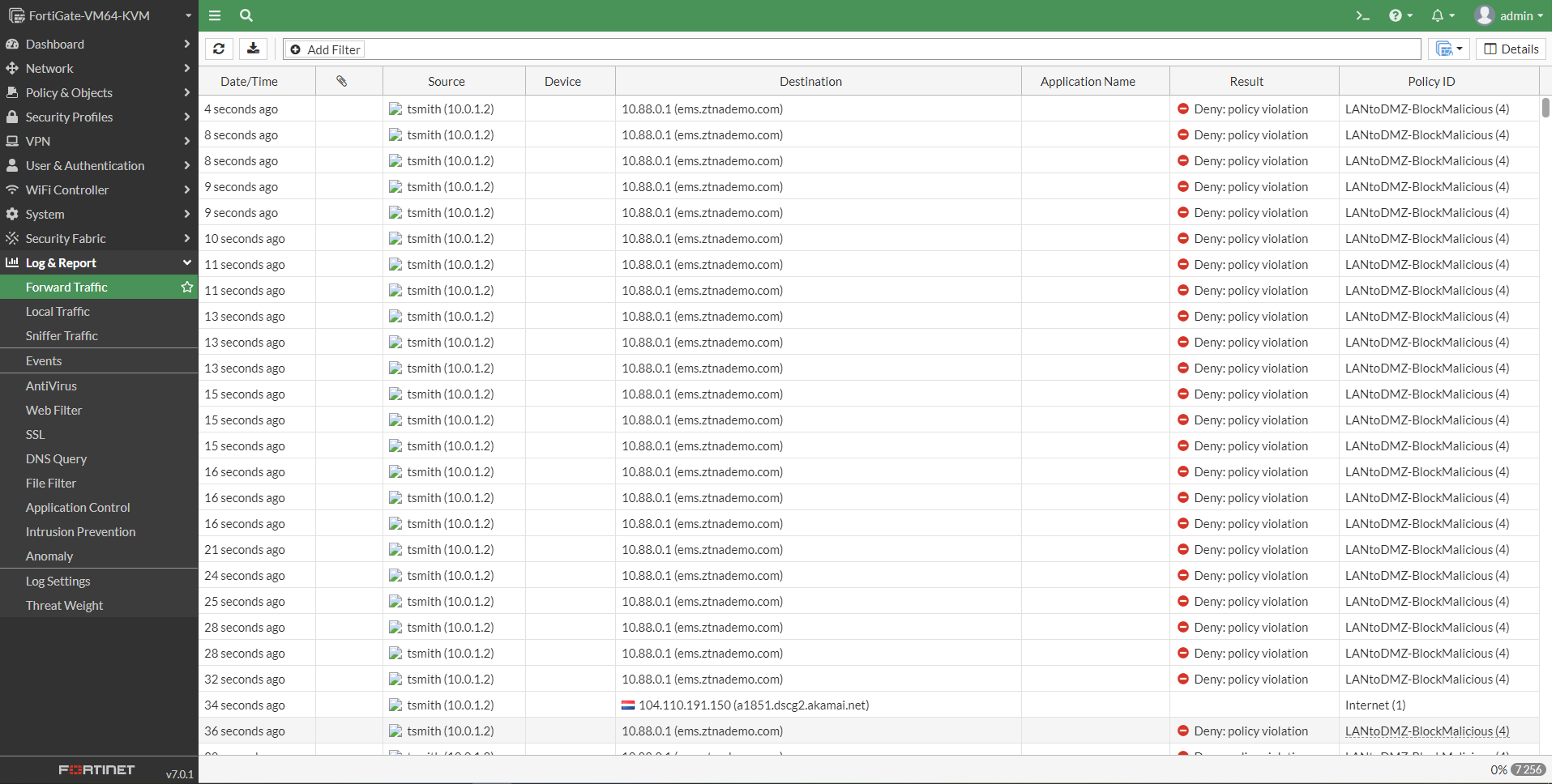Expand Security Profiles menu
This screenshot has height=784, width=1556.
pos(99,117)
